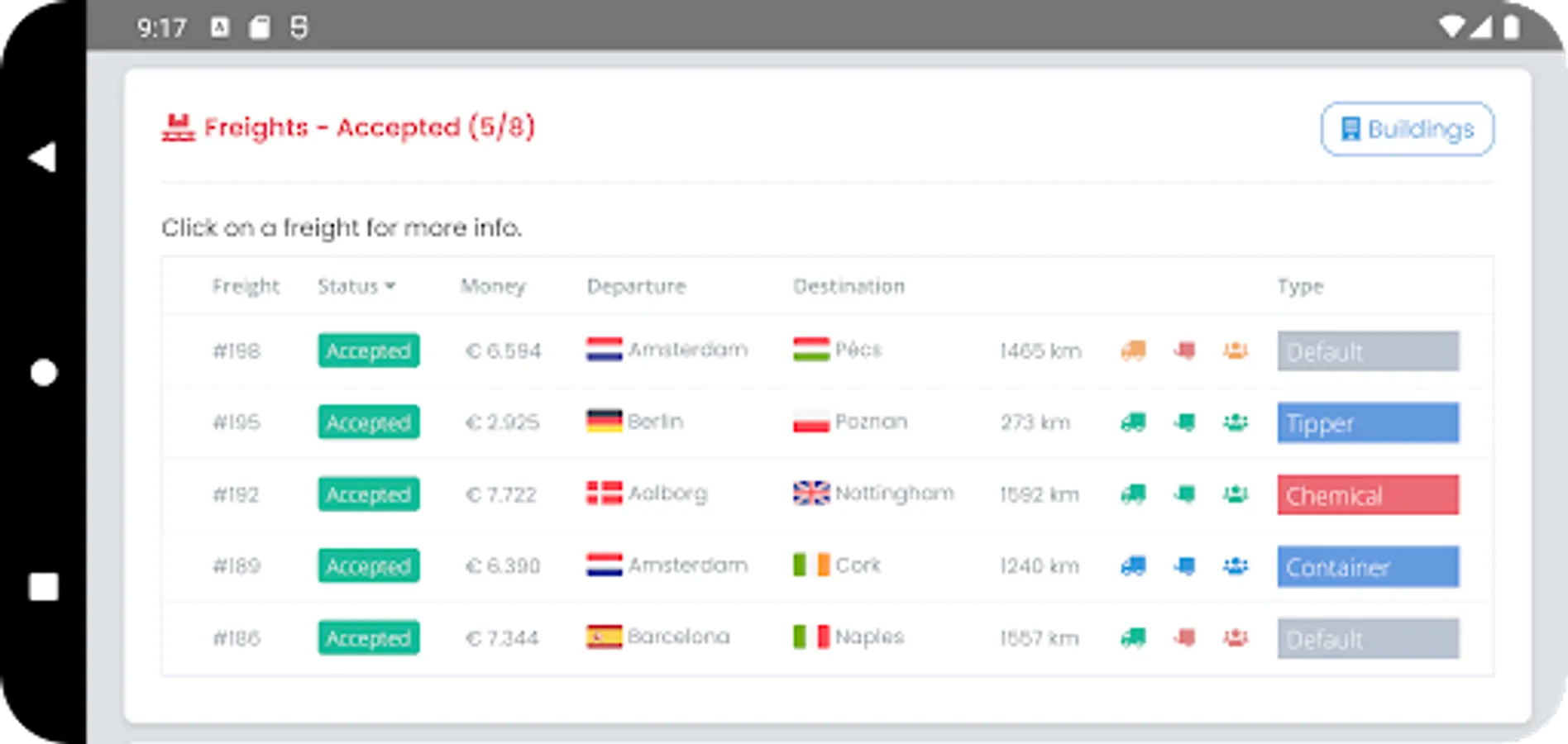Click the Departure column header
The height and width of the screenshot is (744, 1568).
(x=636, y=286)
